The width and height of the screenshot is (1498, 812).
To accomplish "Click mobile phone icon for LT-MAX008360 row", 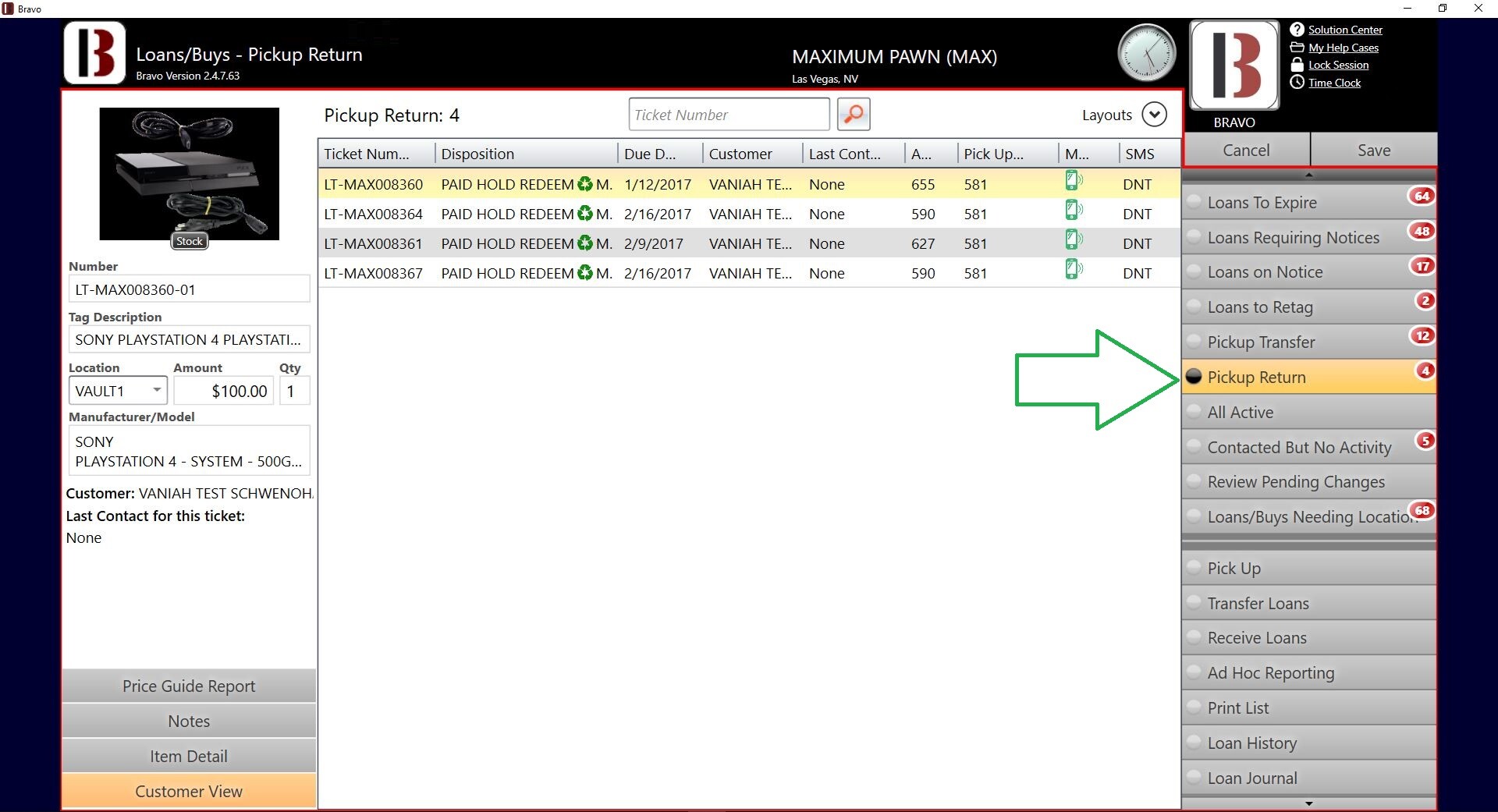I will (x=1074, y=181).
